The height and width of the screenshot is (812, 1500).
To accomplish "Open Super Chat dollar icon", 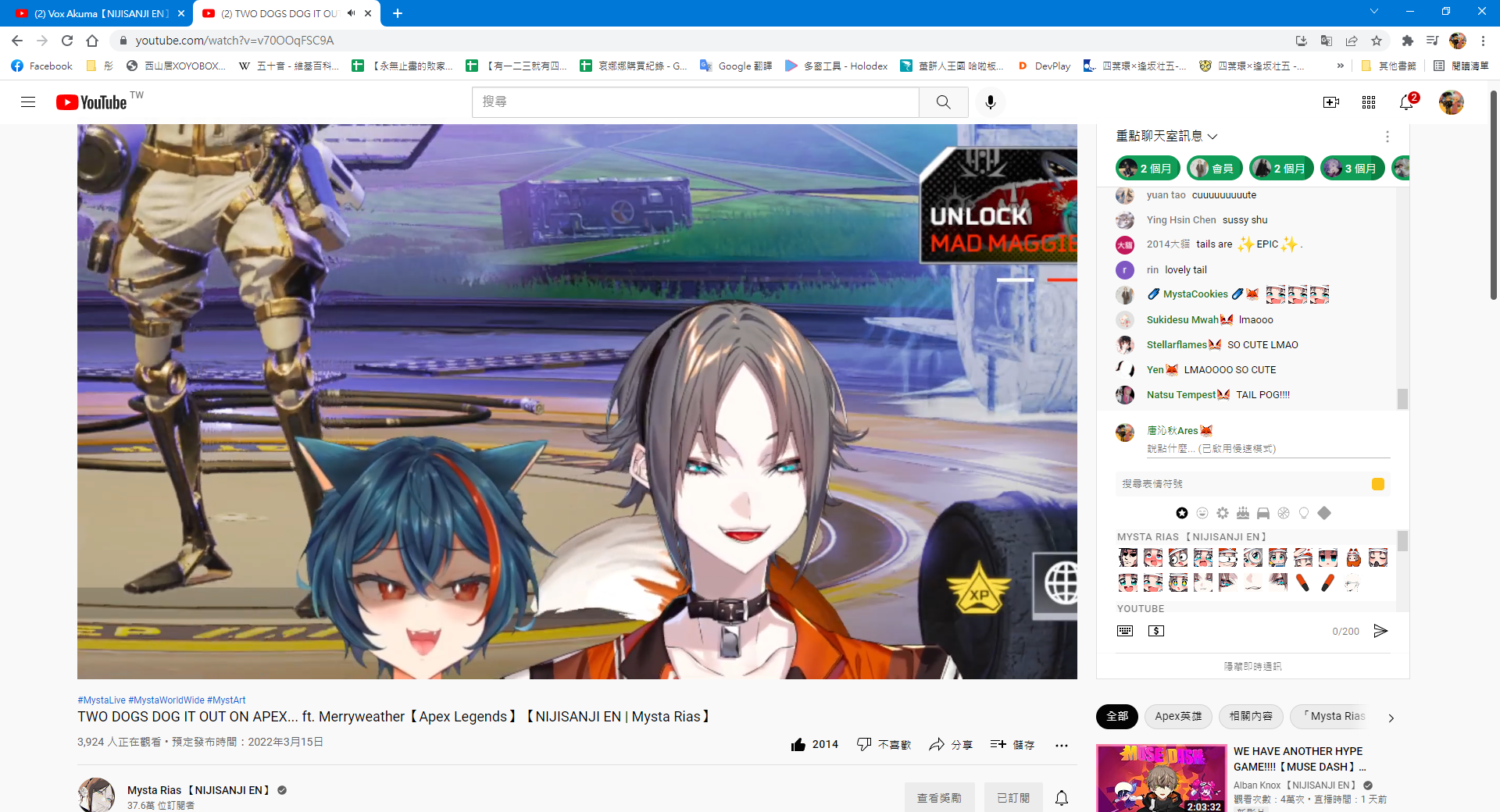I will coord(1156,631).
